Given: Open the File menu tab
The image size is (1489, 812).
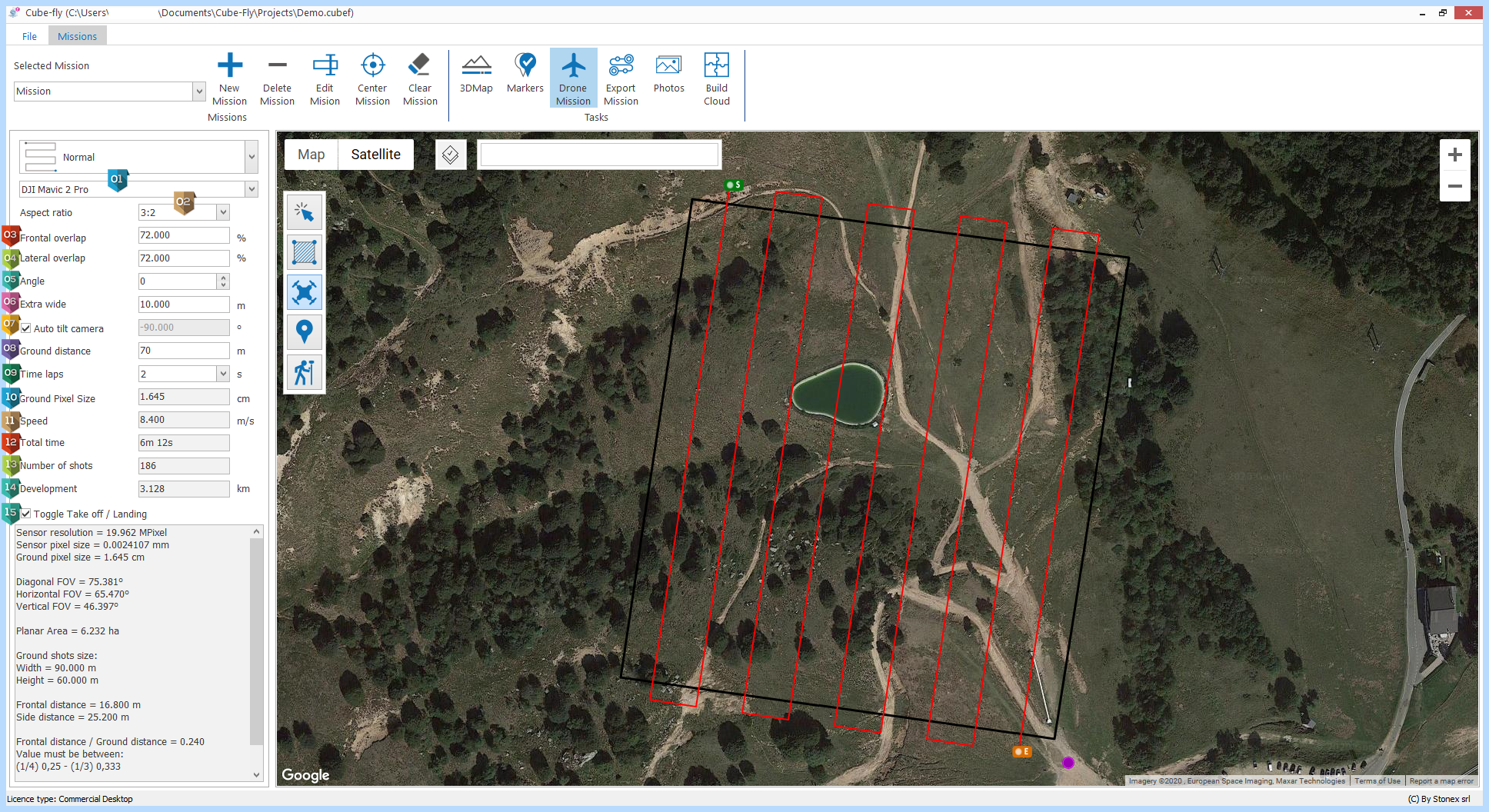Looking at the screenshot, I should (29, 36).
